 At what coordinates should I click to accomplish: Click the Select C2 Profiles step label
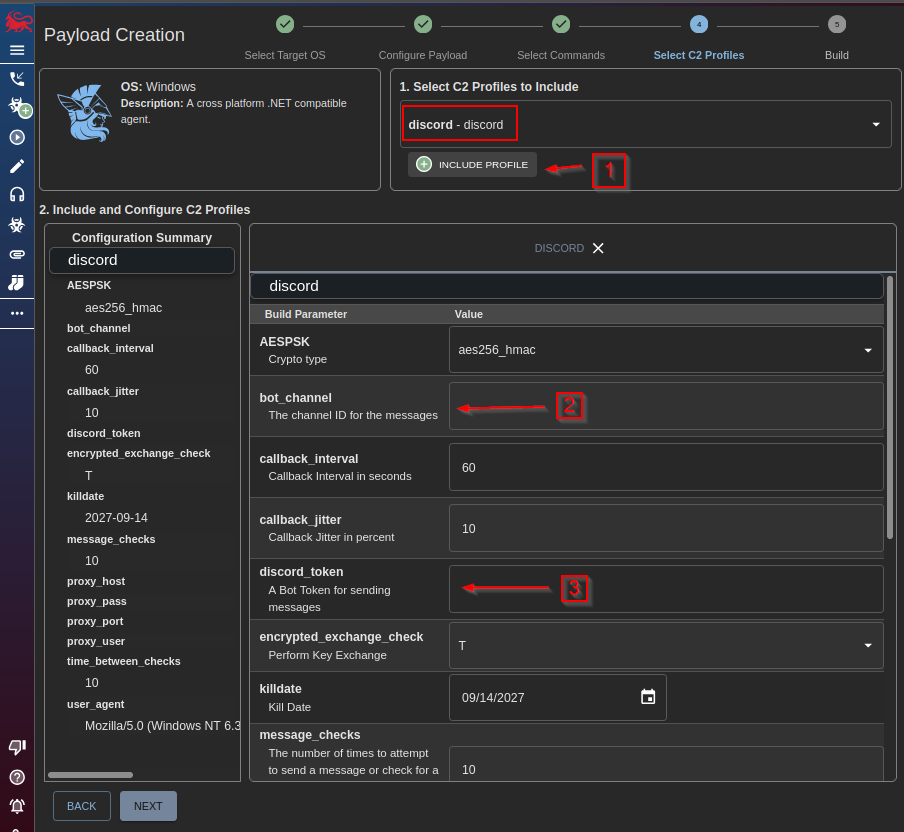[x=699, y=55]
